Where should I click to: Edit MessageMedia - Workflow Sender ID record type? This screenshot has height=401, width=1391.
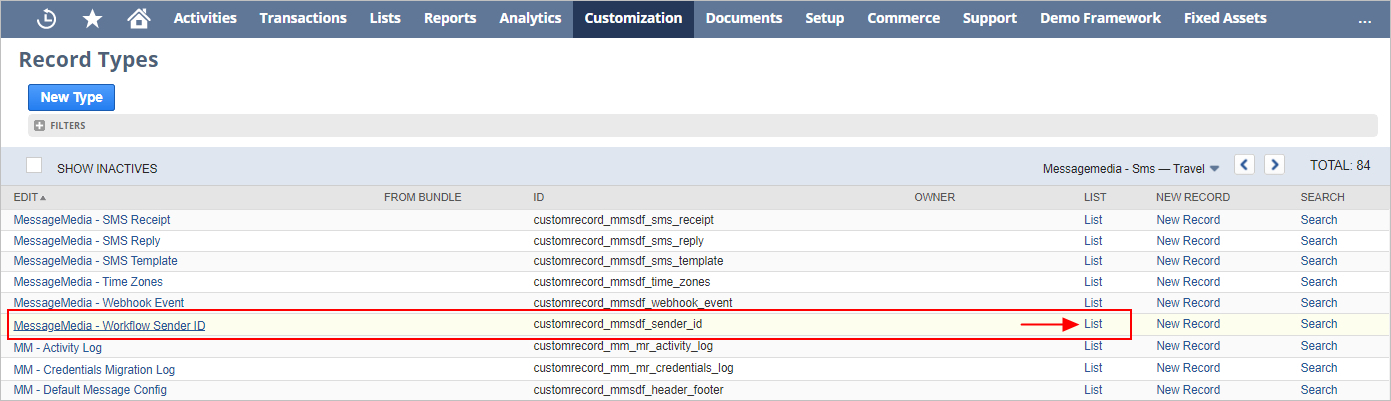(x=109, y=325)
